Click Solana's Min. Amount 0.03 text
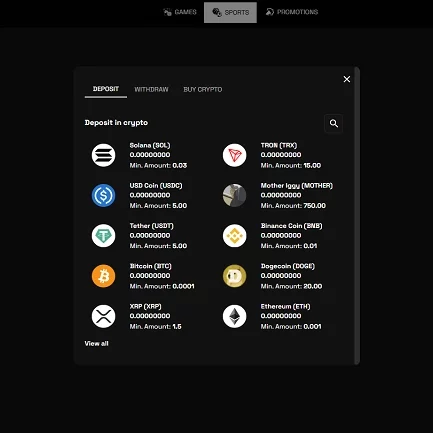The height and width of the screenshot is (433, 433). coord(158,165)
